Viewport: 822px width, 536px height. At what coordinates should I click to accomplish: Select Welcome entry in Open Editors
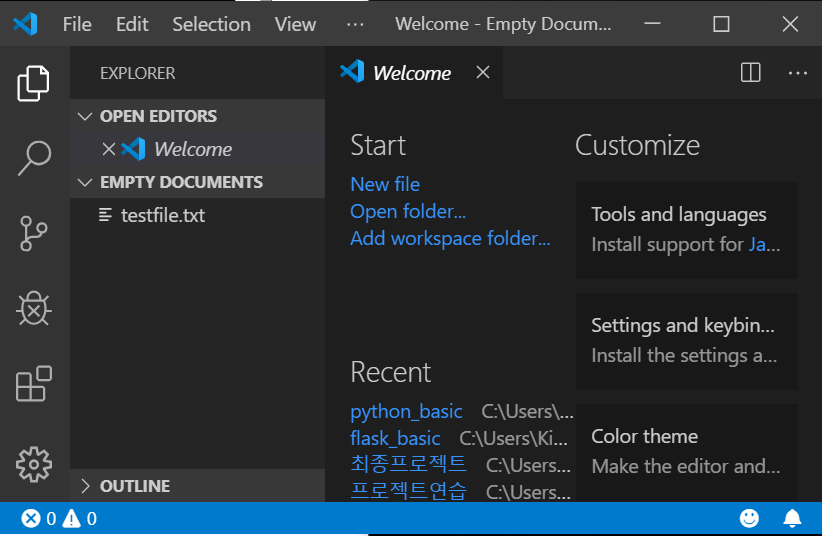tap(197, 149)
